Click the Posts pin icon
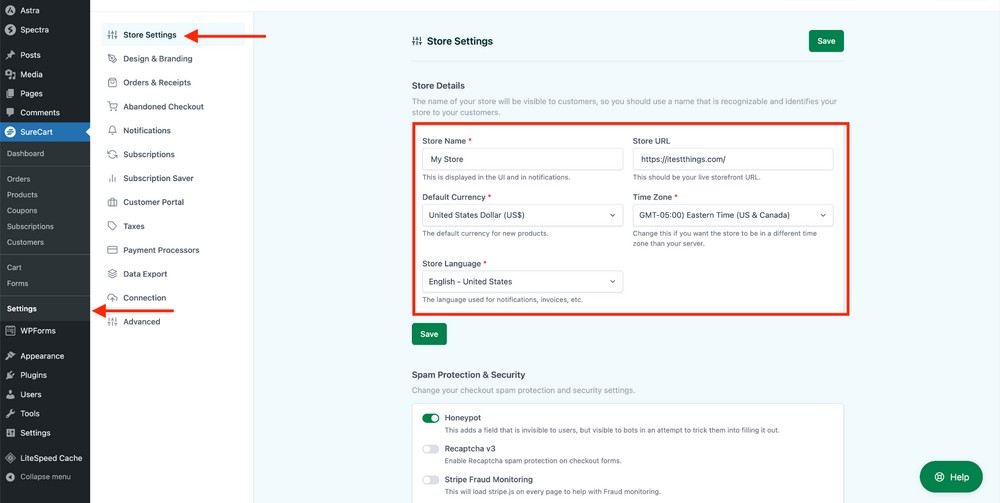Image resolution: width=1000 pixels, height=503 pixels. click(10, 55)
